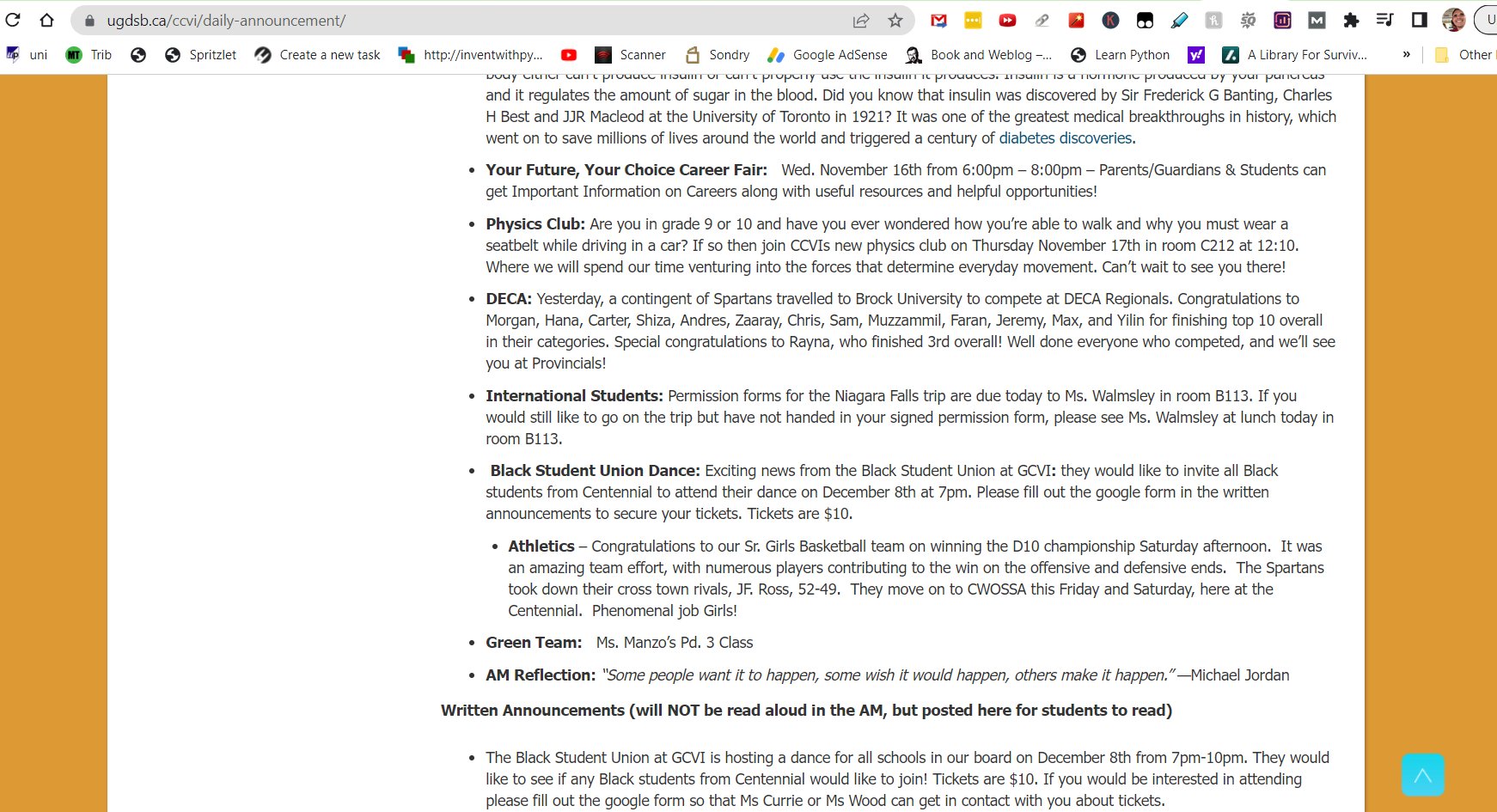Click the Written Announcements heading
This screenshot has height=812, width=1497.
(x=806, y=711)
